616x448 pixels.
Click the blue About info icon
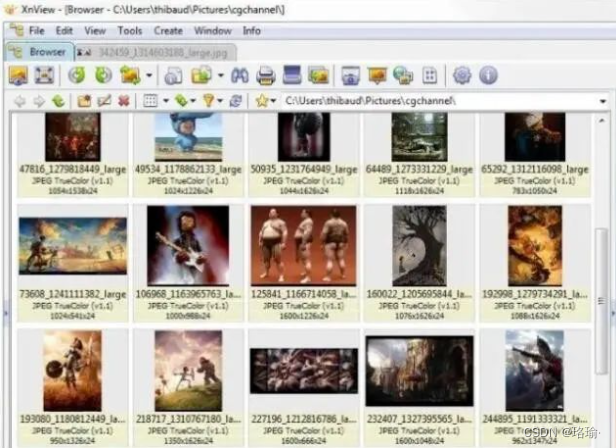488,75
